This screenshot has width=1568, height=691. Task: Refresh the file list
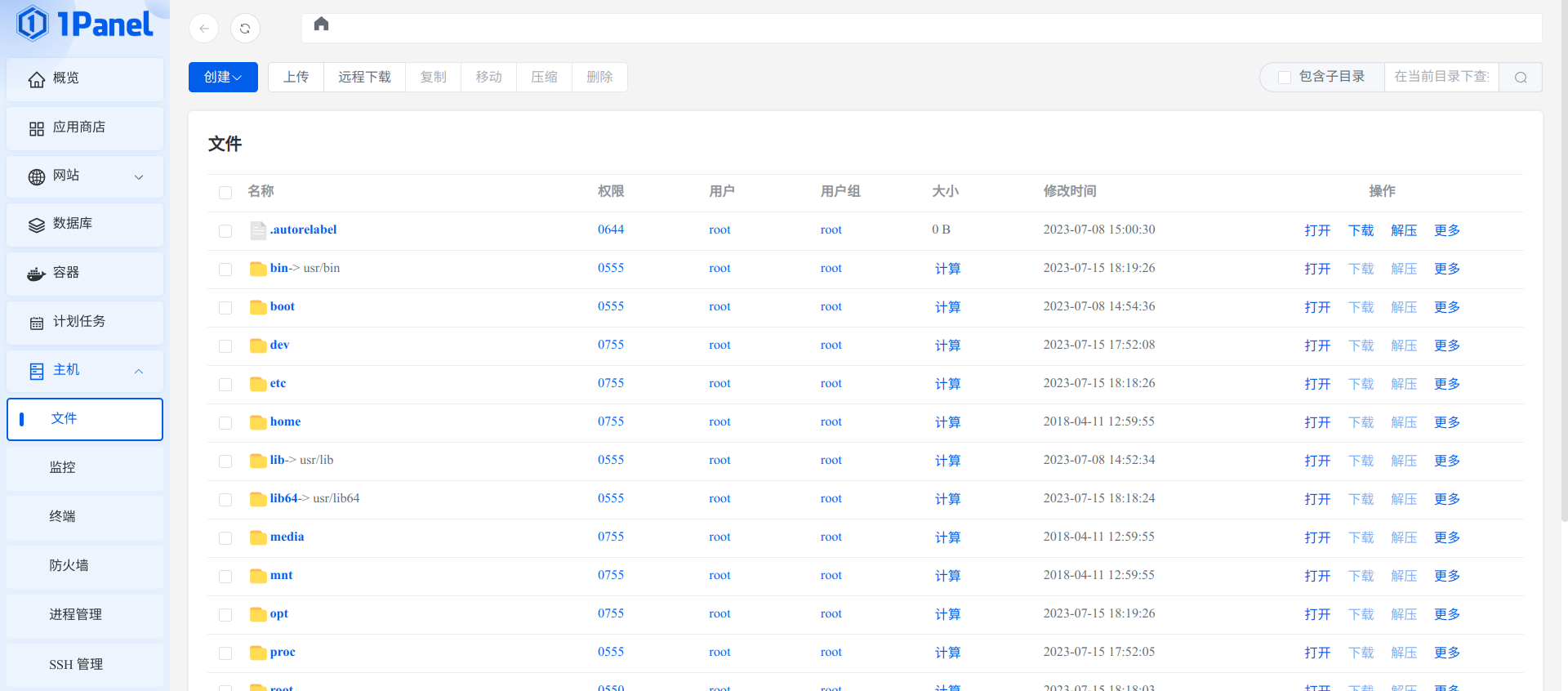[x=245, y=29]
